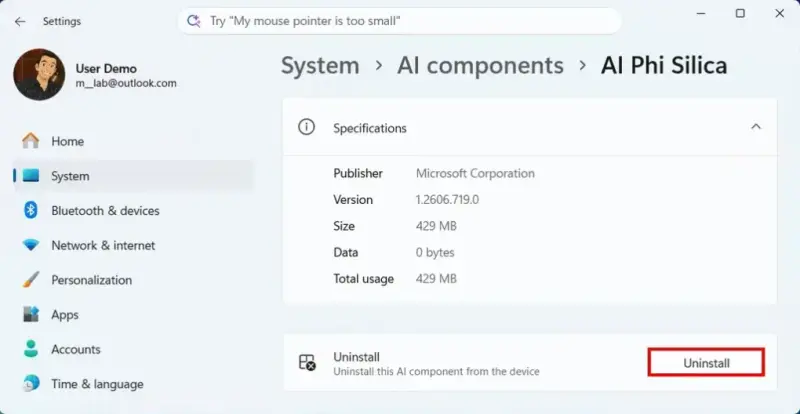This screenshot has width=800, height=414.
Task: Click the m__lab@outlook.com account email
Action: (126, 83)
